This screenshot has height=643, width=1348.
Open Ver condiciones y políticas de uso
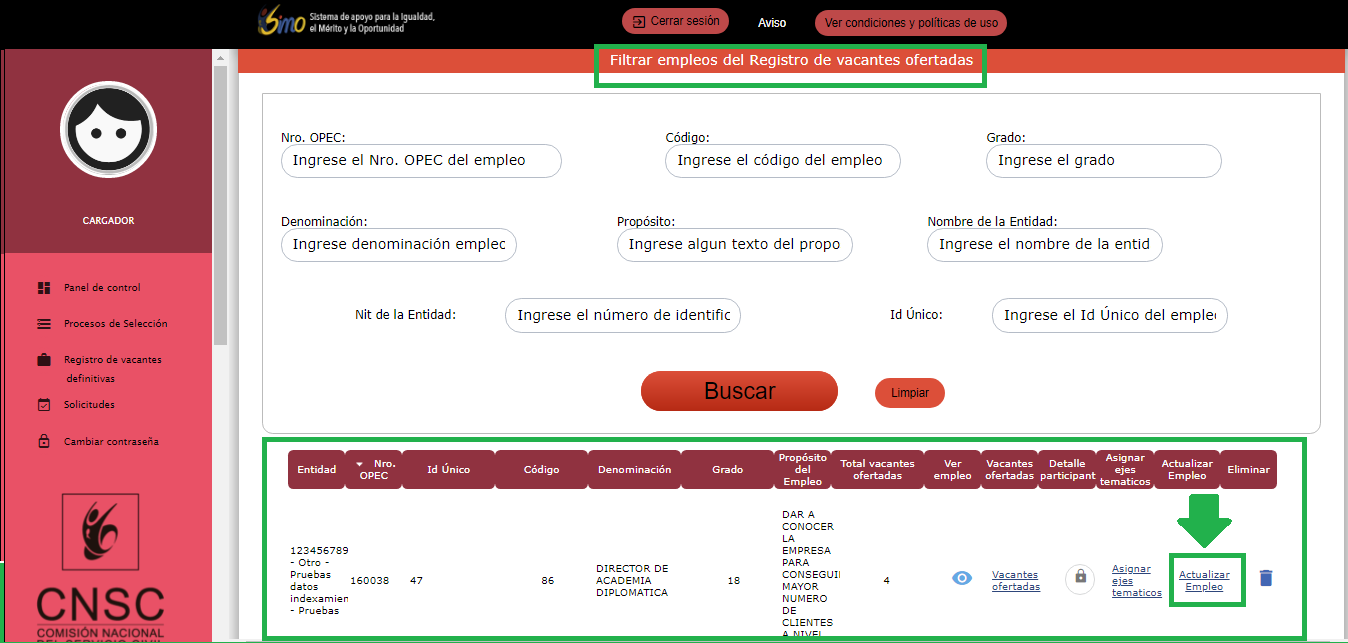coord(910,23)
